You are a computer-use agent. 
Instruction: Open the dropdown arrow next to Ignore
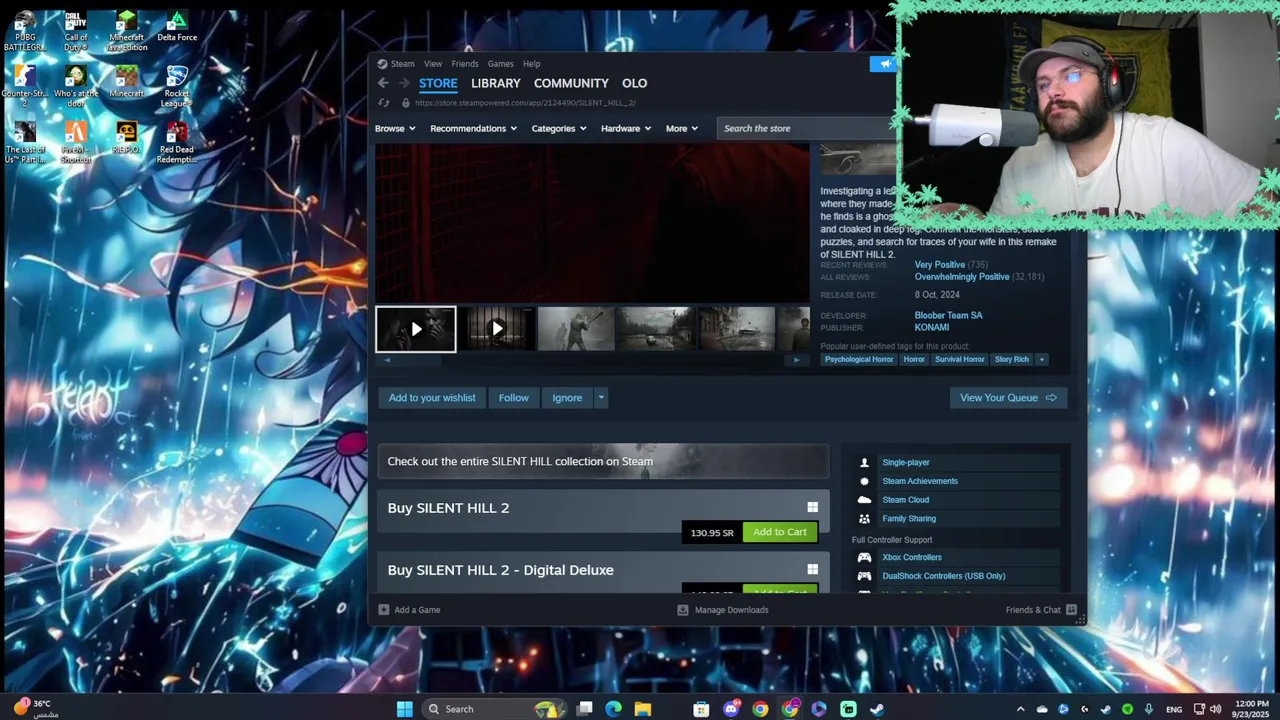pyautogui.click(x=601, y=398)
